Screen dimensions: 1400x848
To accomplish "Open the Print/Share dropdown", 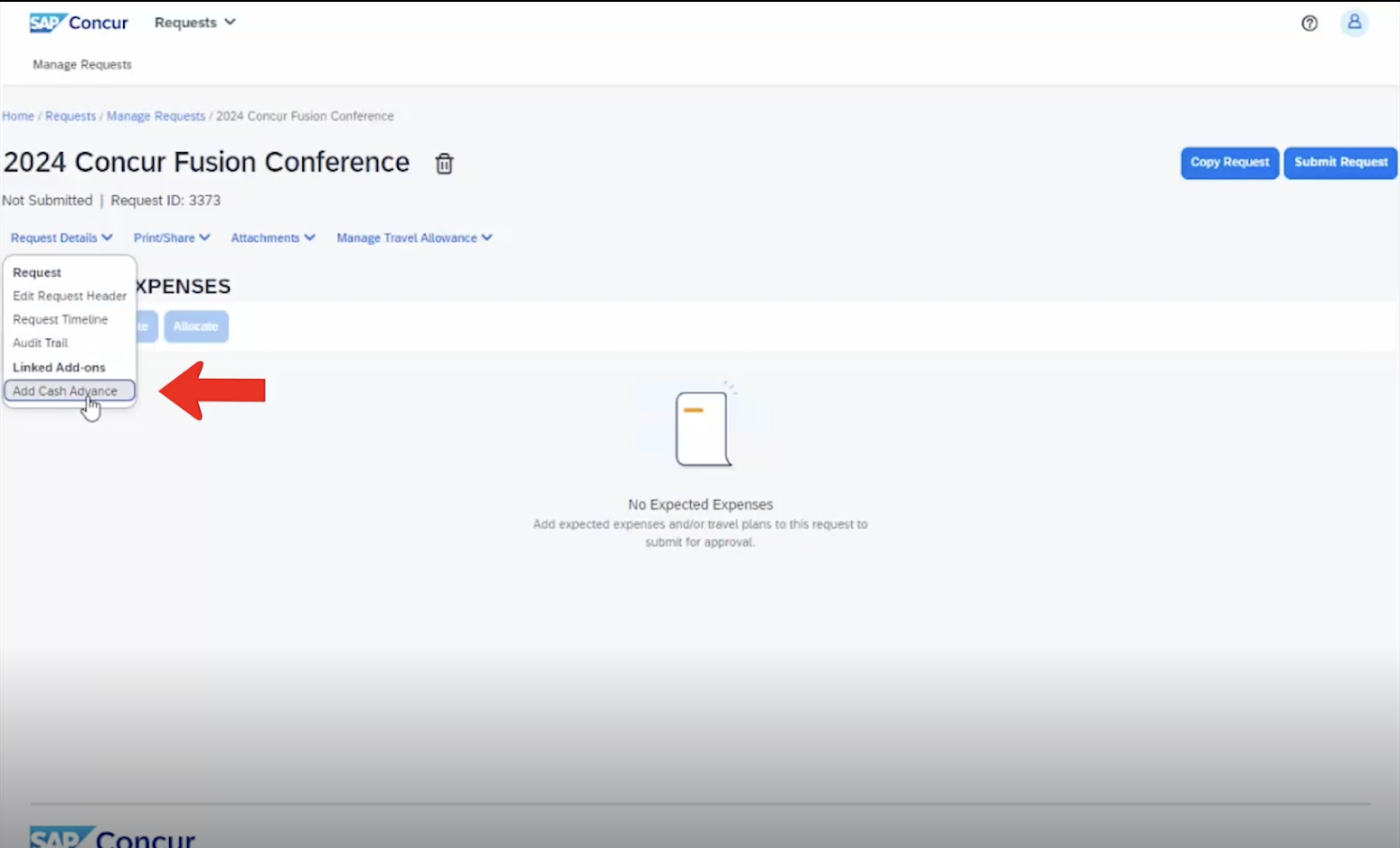I will click(x=172, y=238).
